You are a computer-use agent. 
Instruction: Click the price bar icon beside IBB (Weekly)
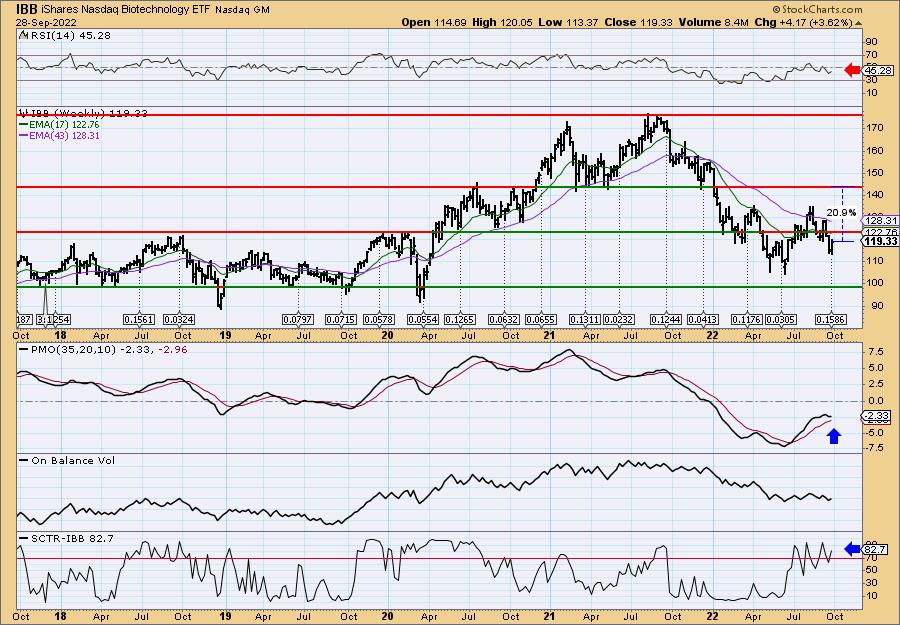tap(23, 113)
